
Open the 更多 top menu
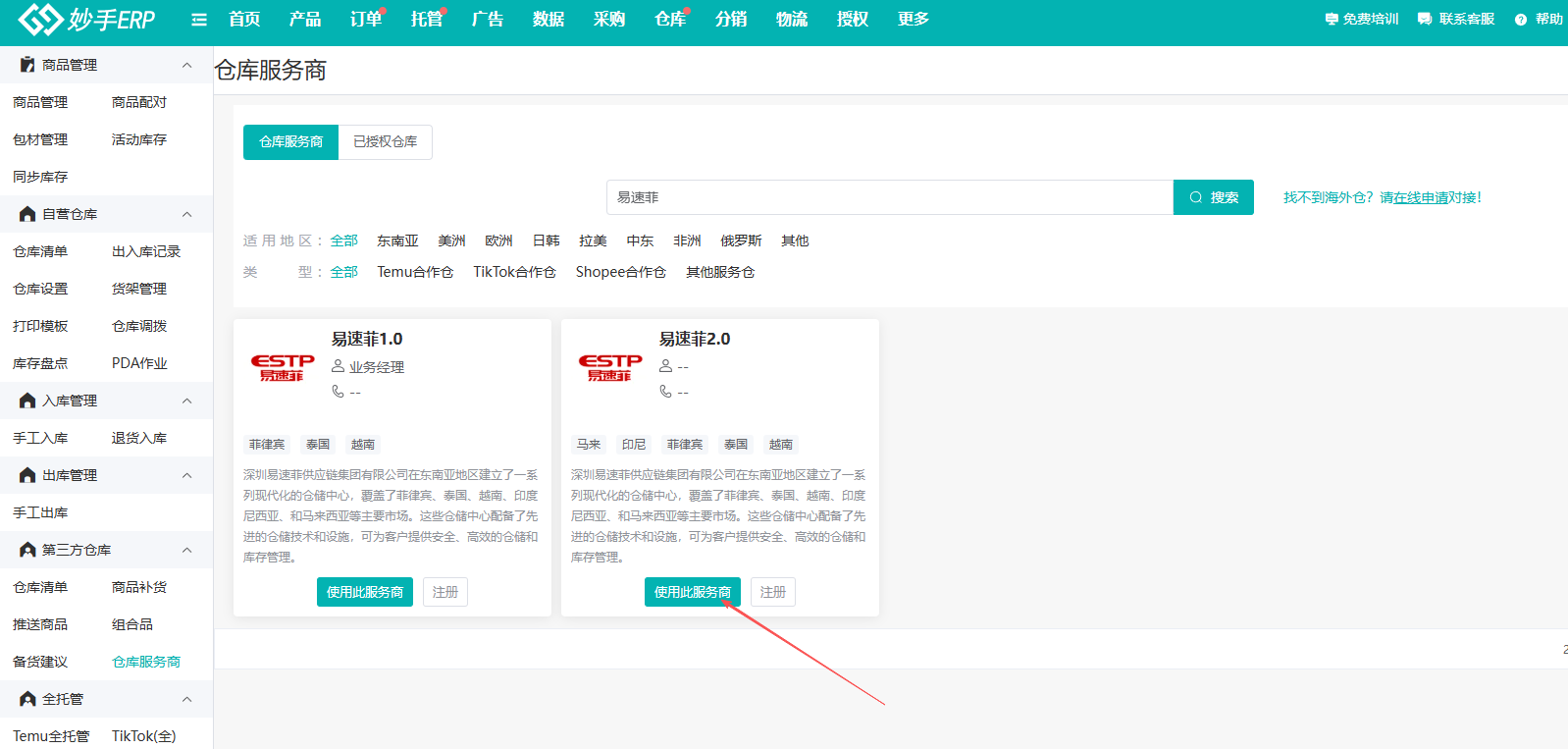914,20
